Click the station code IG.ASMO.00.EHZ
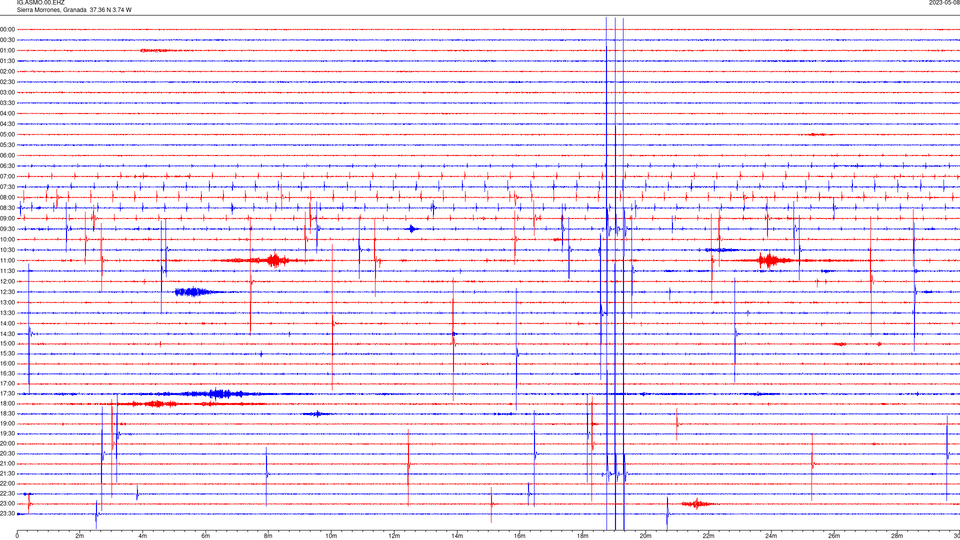This screenshot has height=540, width=960. click(x=40, y=3)
